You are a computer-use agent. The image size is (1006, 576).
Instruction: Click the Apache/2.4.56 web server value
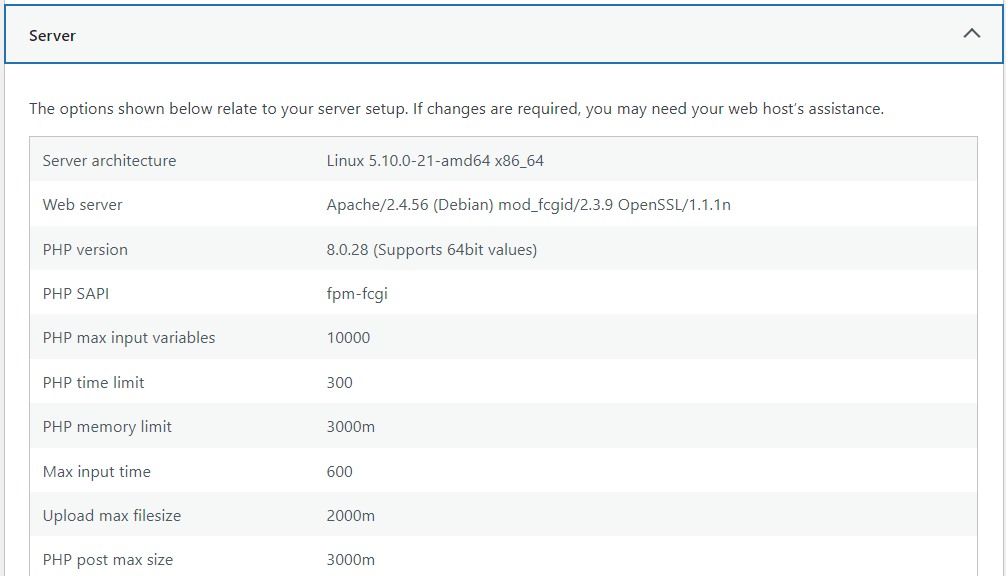(529, 205)
